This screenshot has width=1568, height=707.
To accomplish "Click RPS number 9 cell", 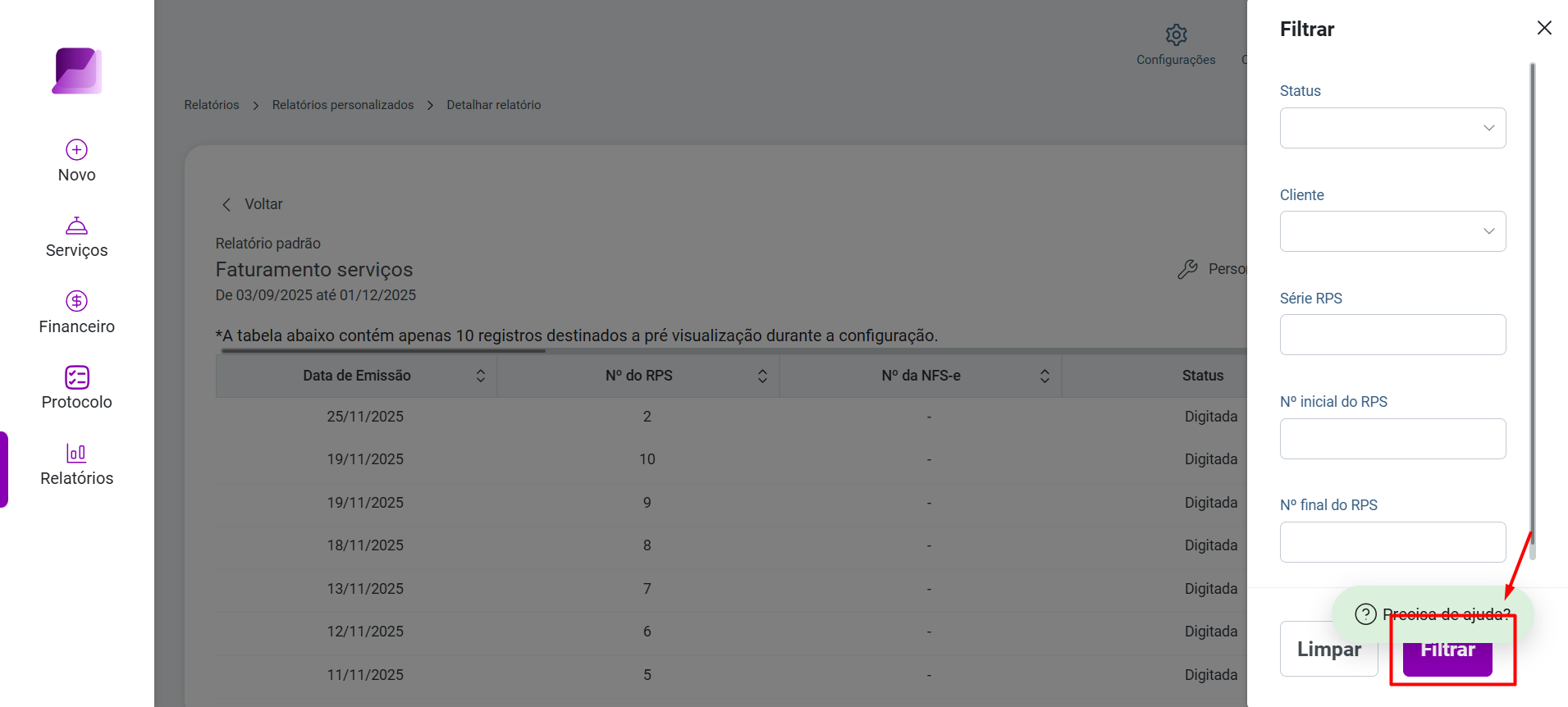I will coord(647,503).
